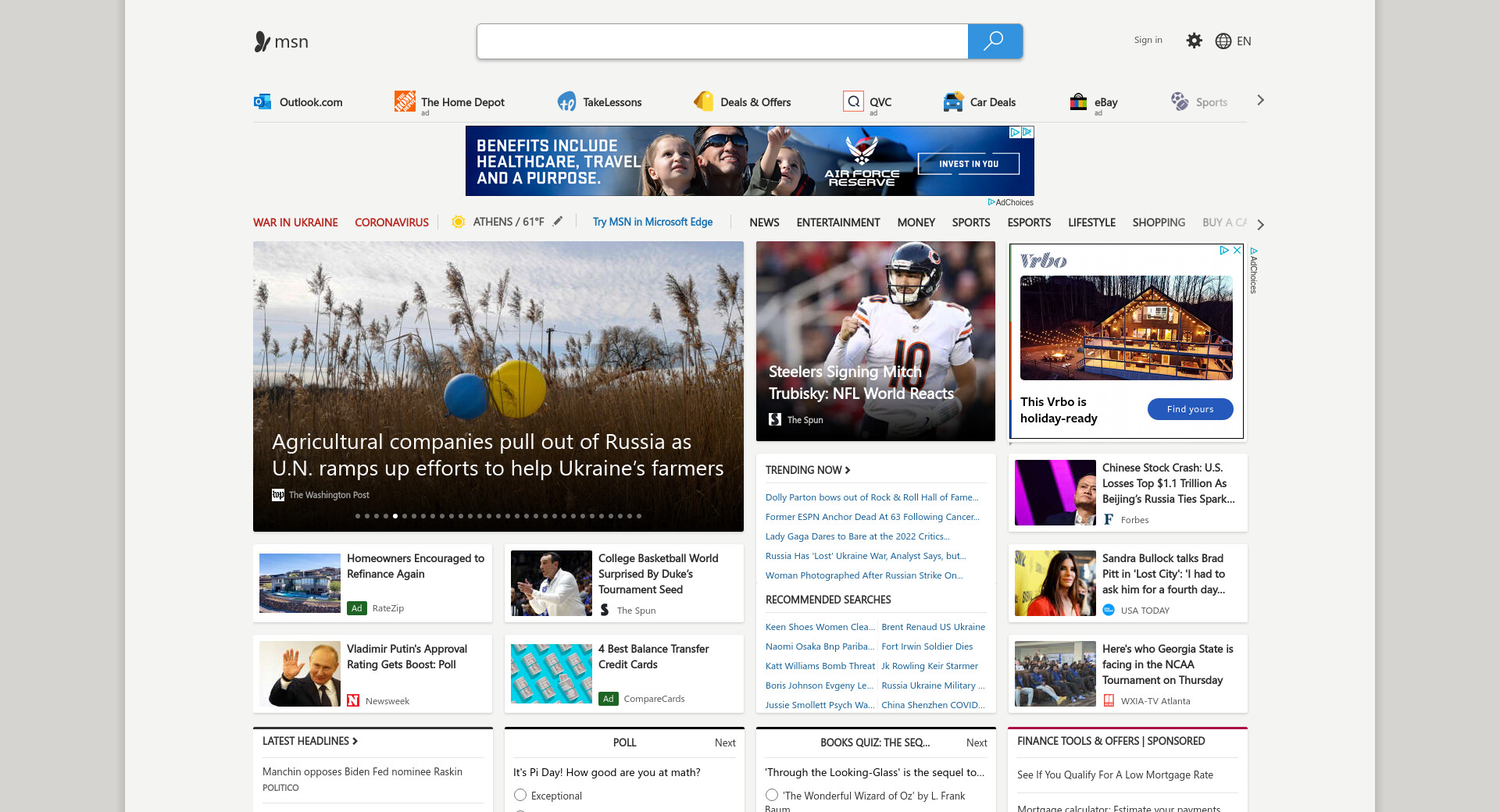This screenshot has height=812, width=1500.
Task: Expand more categories in navigation bar
Action: (1260, 224)
